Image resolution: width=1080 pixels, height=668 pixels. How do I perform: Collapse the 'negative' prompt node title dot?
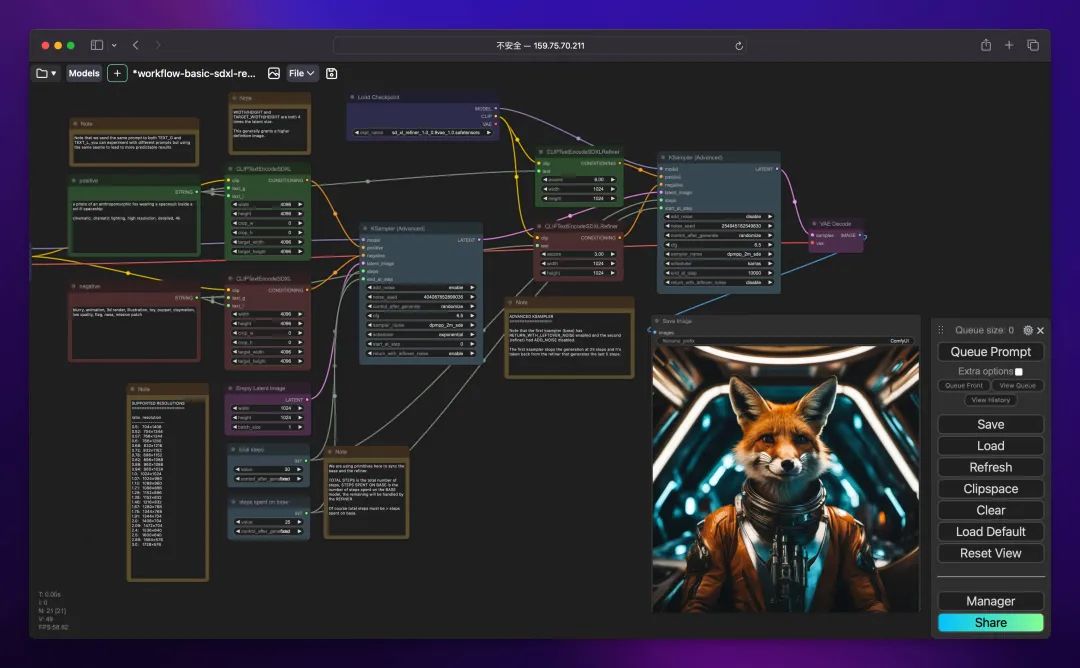74,286
